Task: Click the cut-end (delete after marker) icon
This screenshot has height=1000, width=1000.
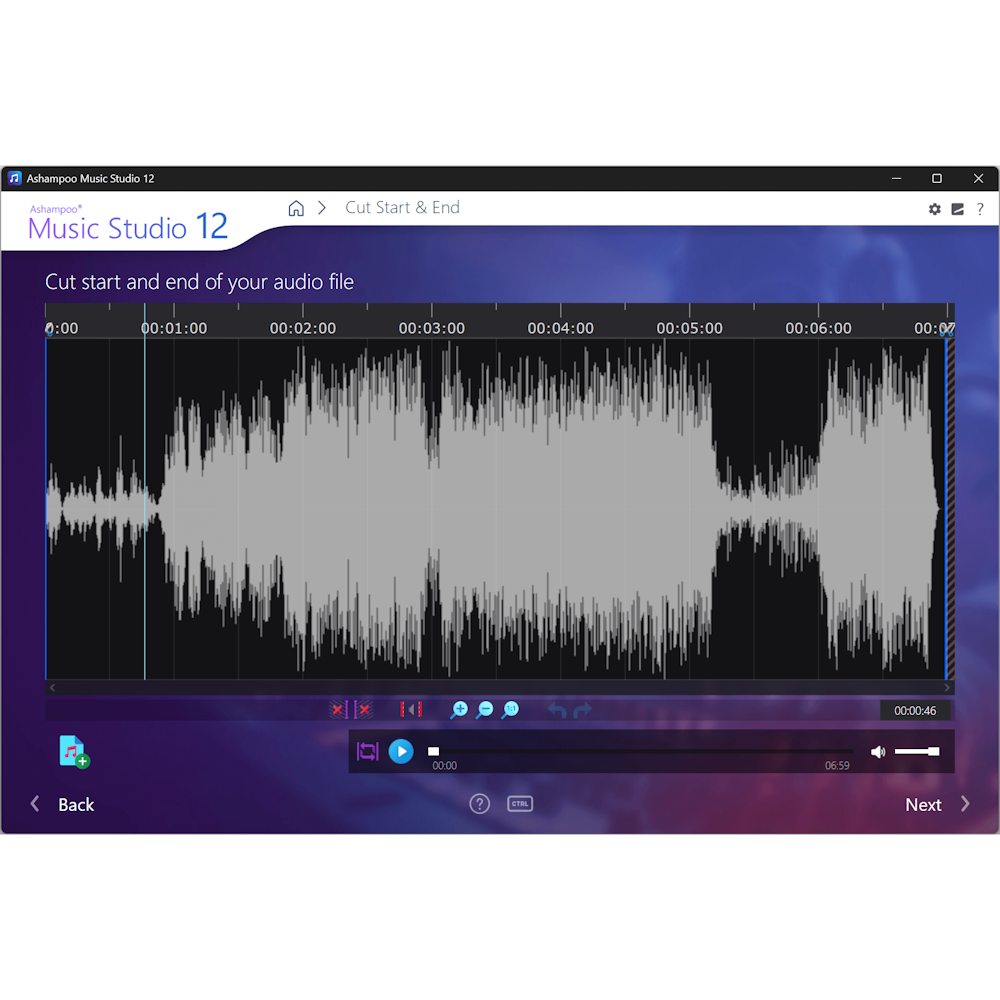Action: (x=363, y=710)
